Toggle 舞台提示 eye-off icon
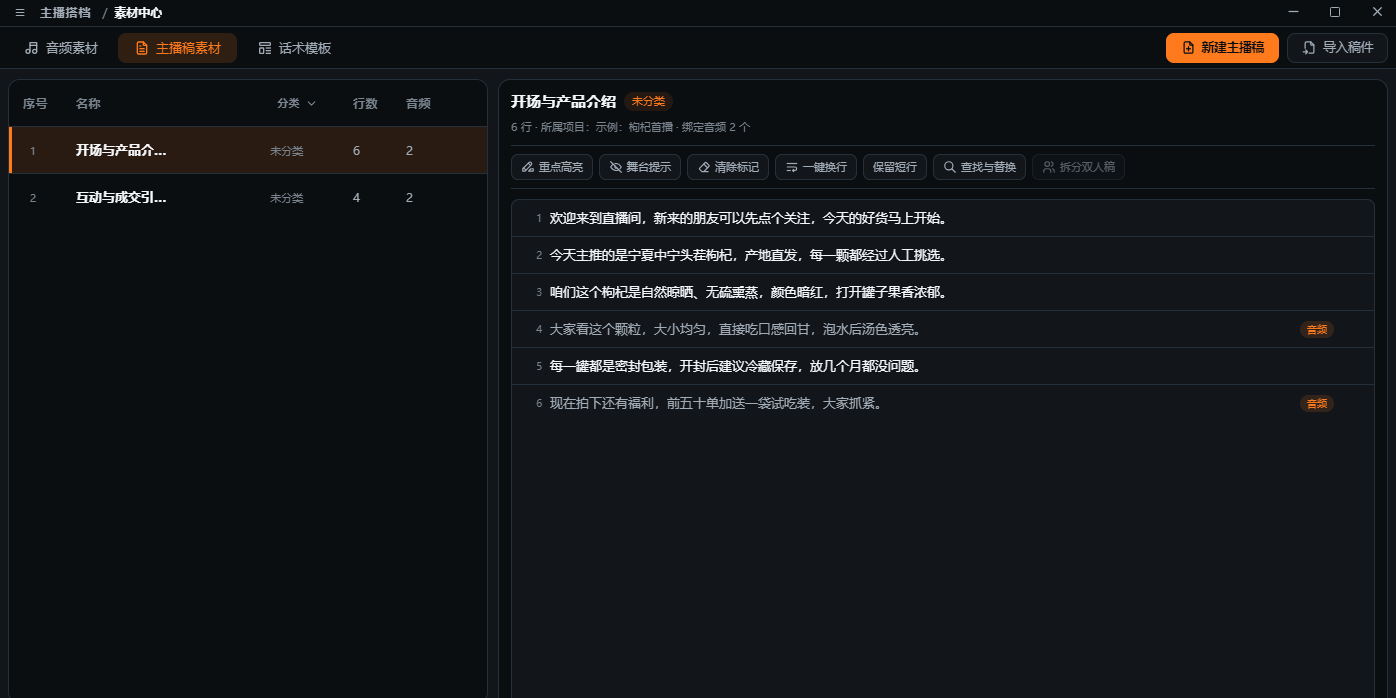 click(x=616, y=167)
